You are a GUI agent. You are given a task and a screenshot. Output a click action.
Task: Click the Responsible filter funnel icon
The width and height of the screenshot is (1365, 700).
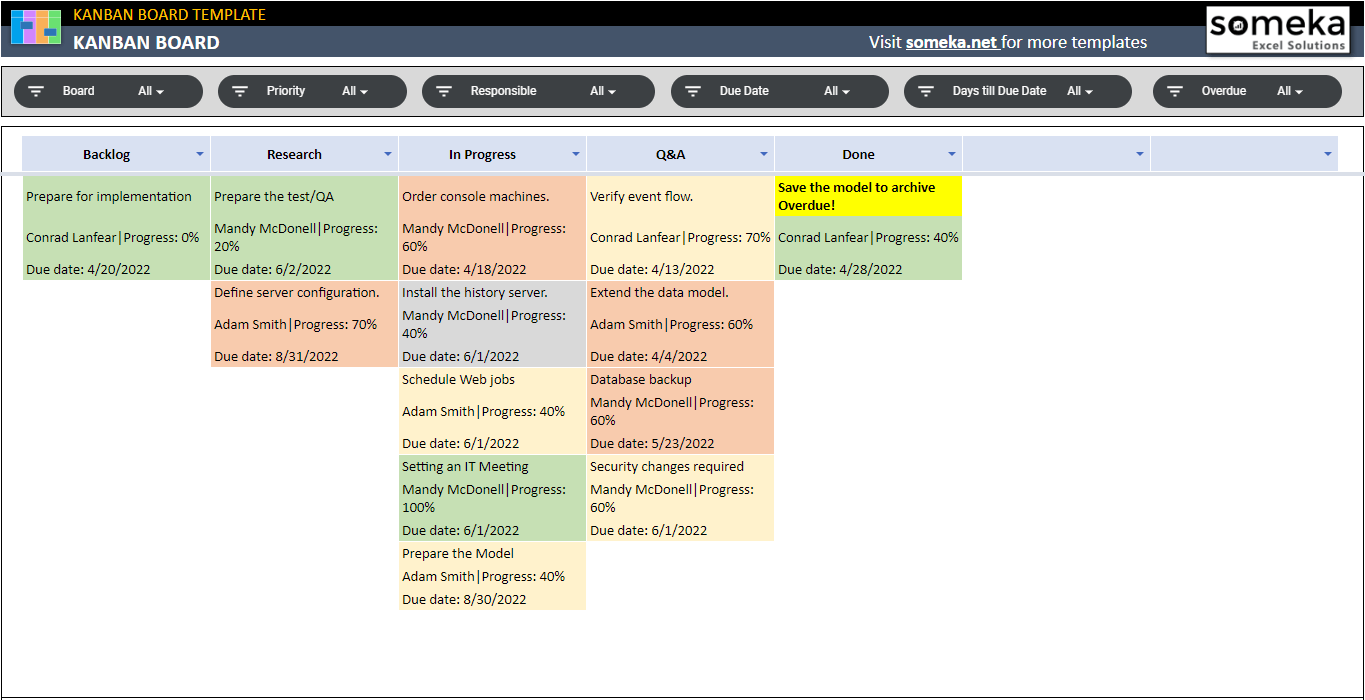click(444, 91)
